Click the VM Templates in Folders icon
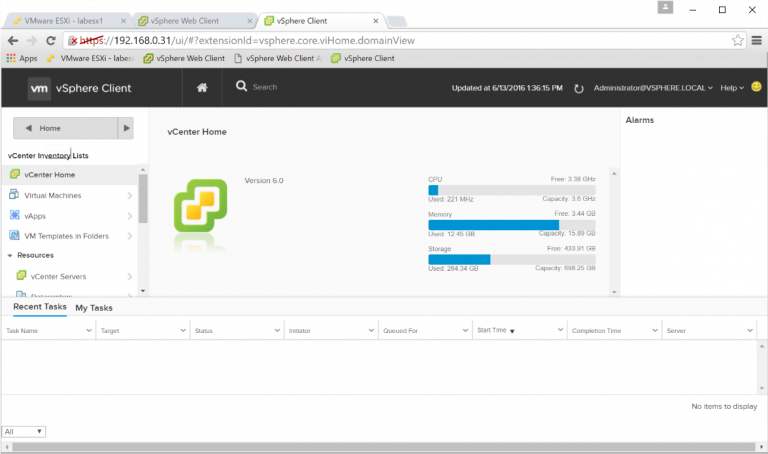The width and height of the screenshot is (768, 454). (x=15, y=235)
